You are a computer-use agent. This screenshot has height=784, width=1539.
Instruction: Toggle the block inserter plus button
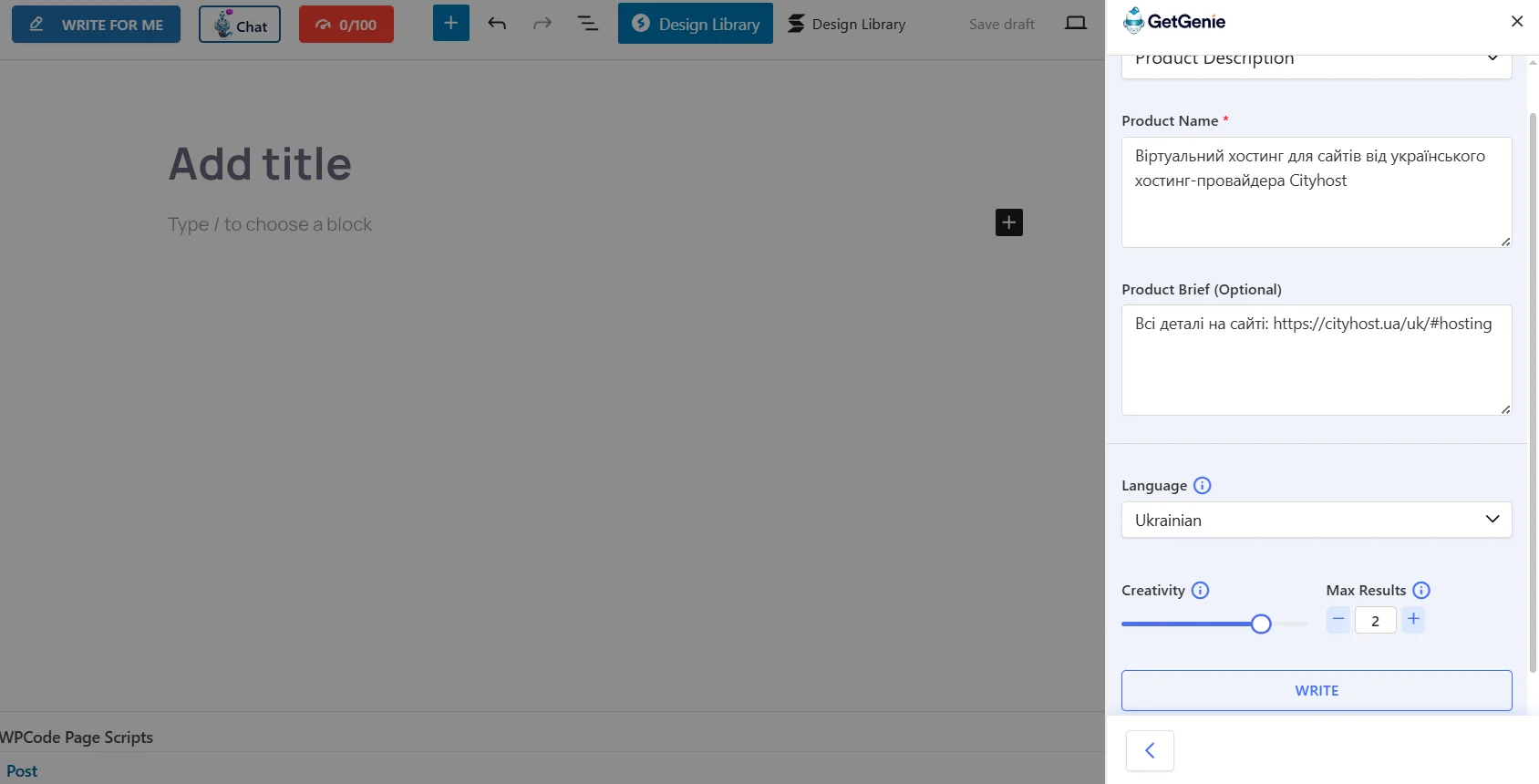point(451,23)
